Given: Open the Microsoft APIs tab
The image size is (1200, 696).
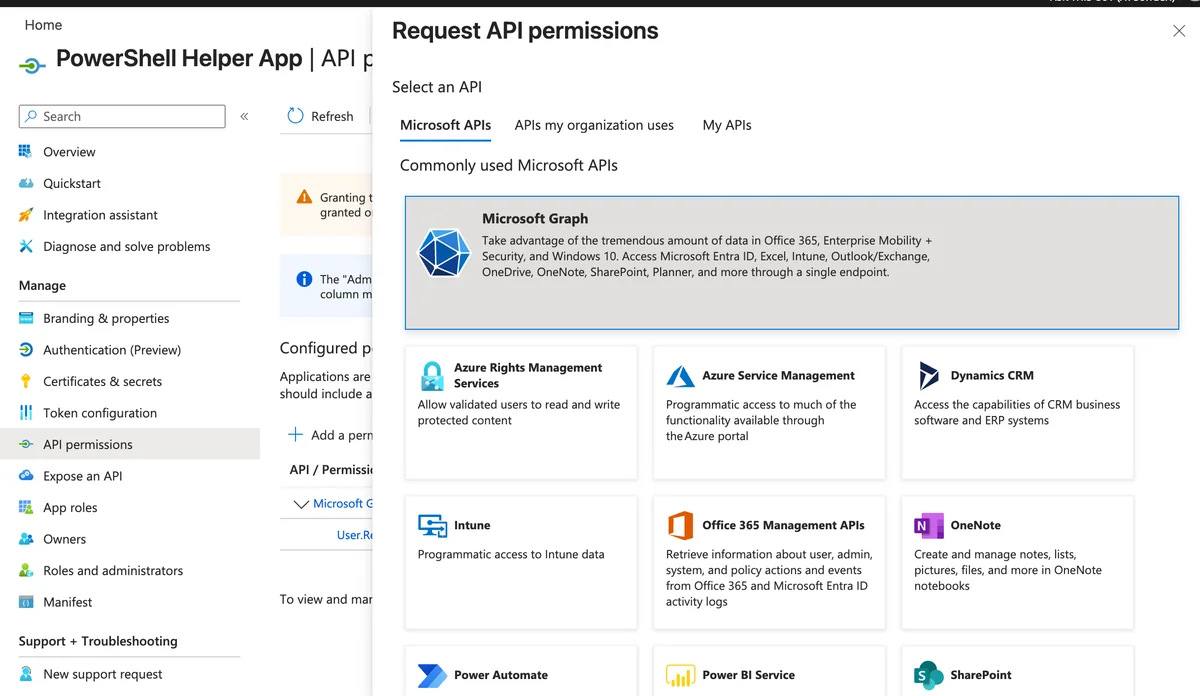Looking at the screenshot, I should pos(445,125).
